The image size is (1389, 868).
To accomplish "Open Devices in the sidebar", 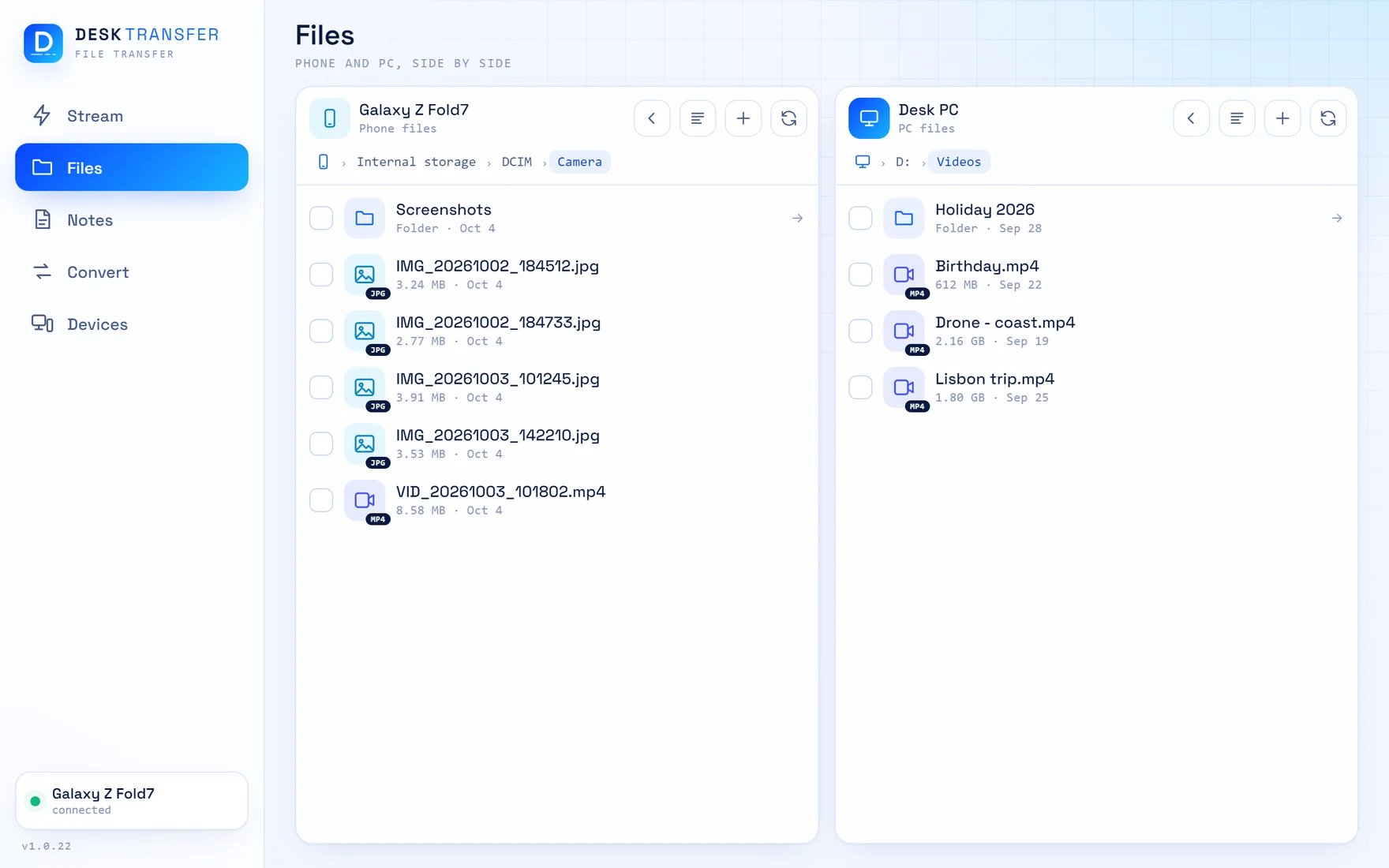I will point(132,324).
